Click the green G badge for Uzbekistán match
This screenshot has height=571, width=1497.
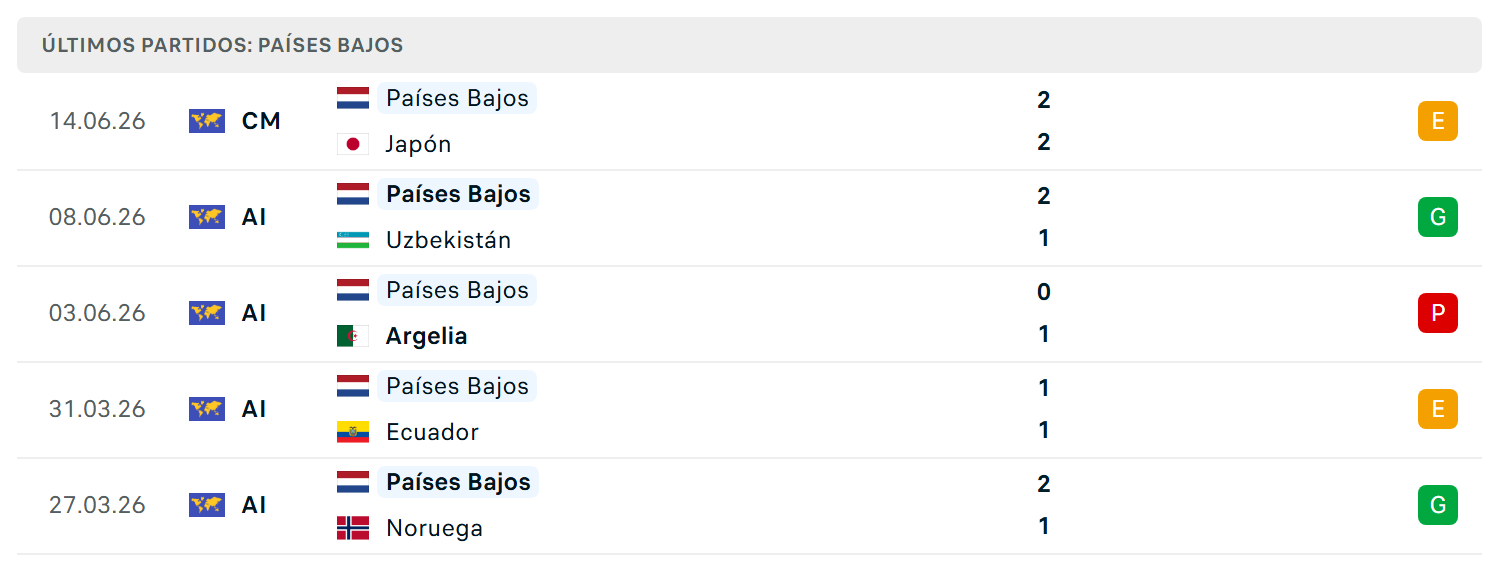[1438, 217]
